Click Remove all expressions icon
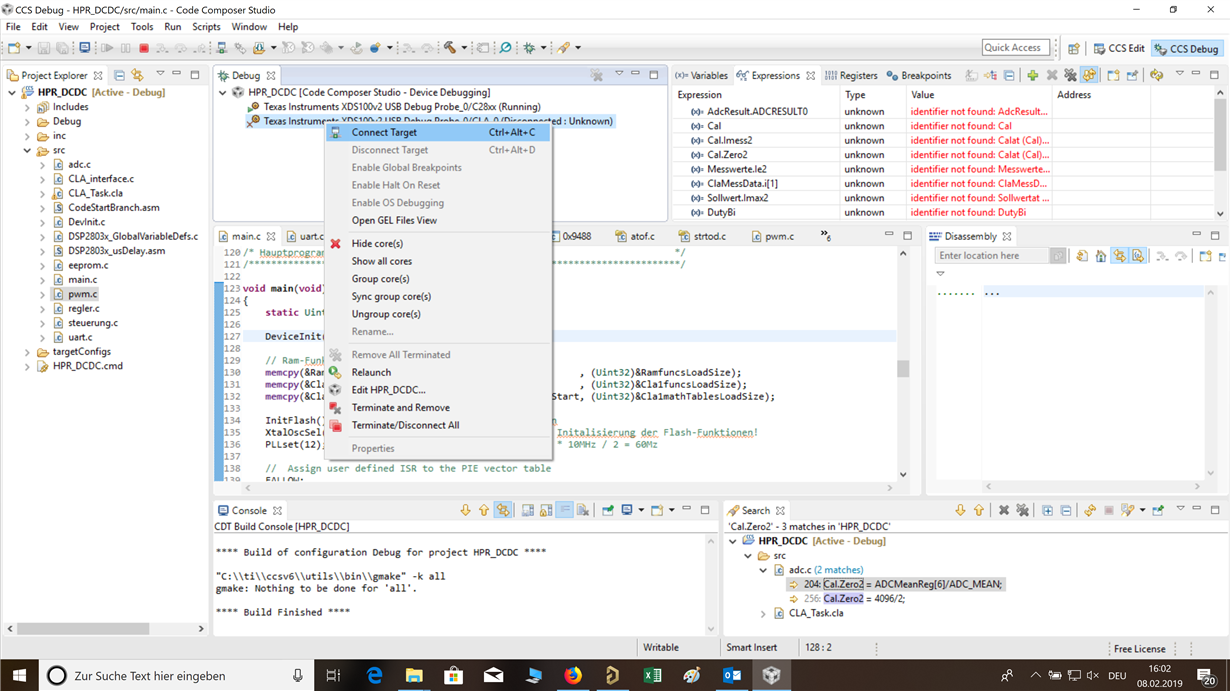 1071,75
